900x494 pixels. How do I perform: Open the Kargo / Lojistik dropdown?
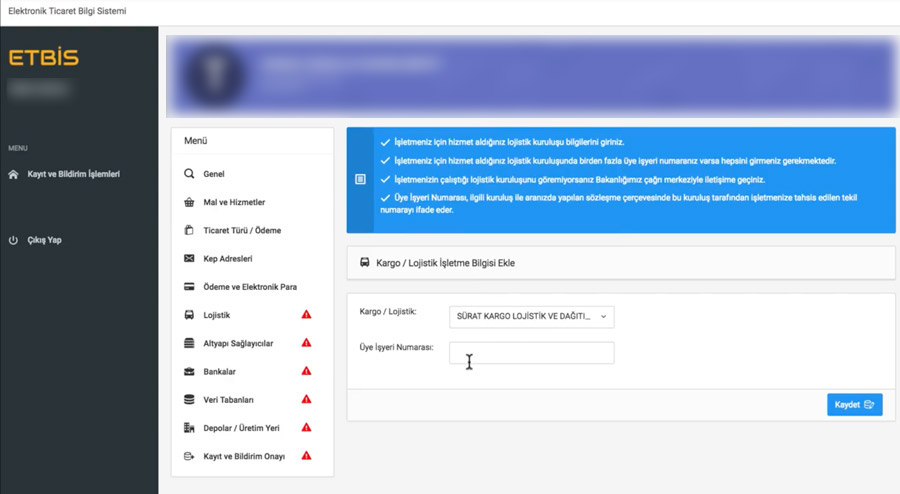tap(532, 317)
